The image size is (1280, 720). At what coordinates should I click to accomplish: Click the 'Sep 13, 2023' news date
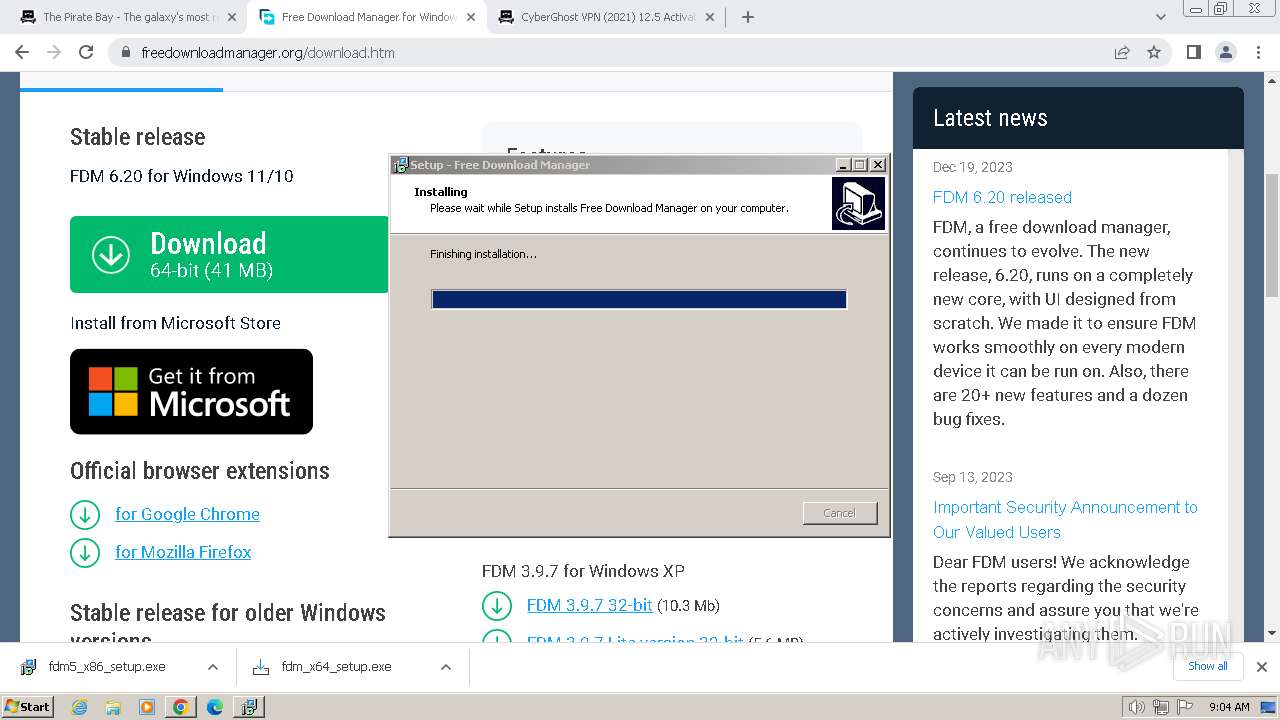(x=973, y=477)
